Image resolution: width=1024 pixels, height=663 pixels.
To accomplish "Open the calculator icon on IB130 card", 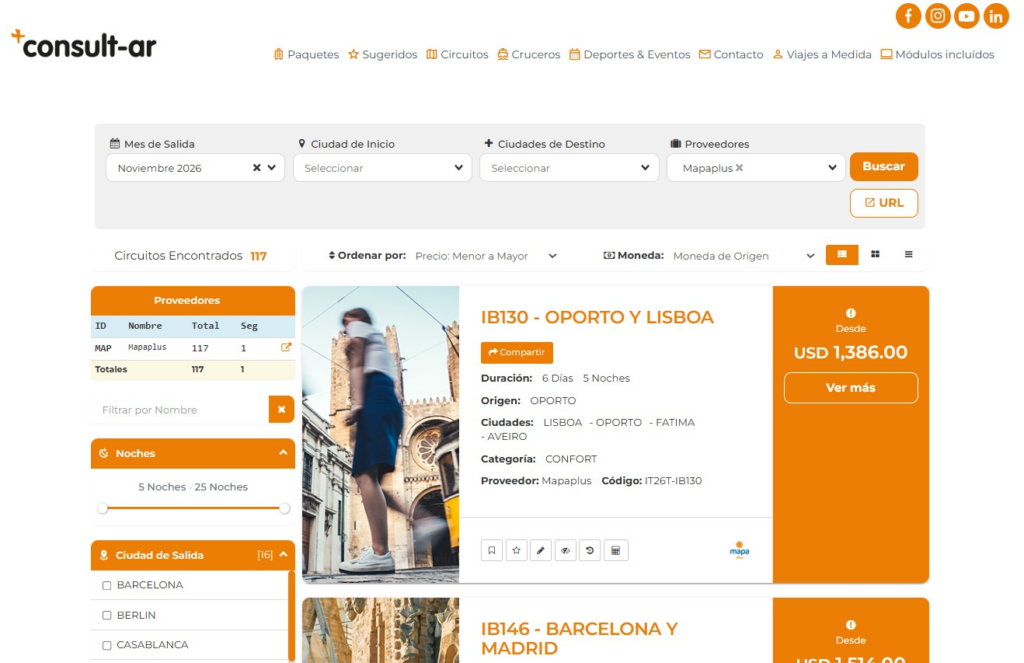I will click(616, 550).
